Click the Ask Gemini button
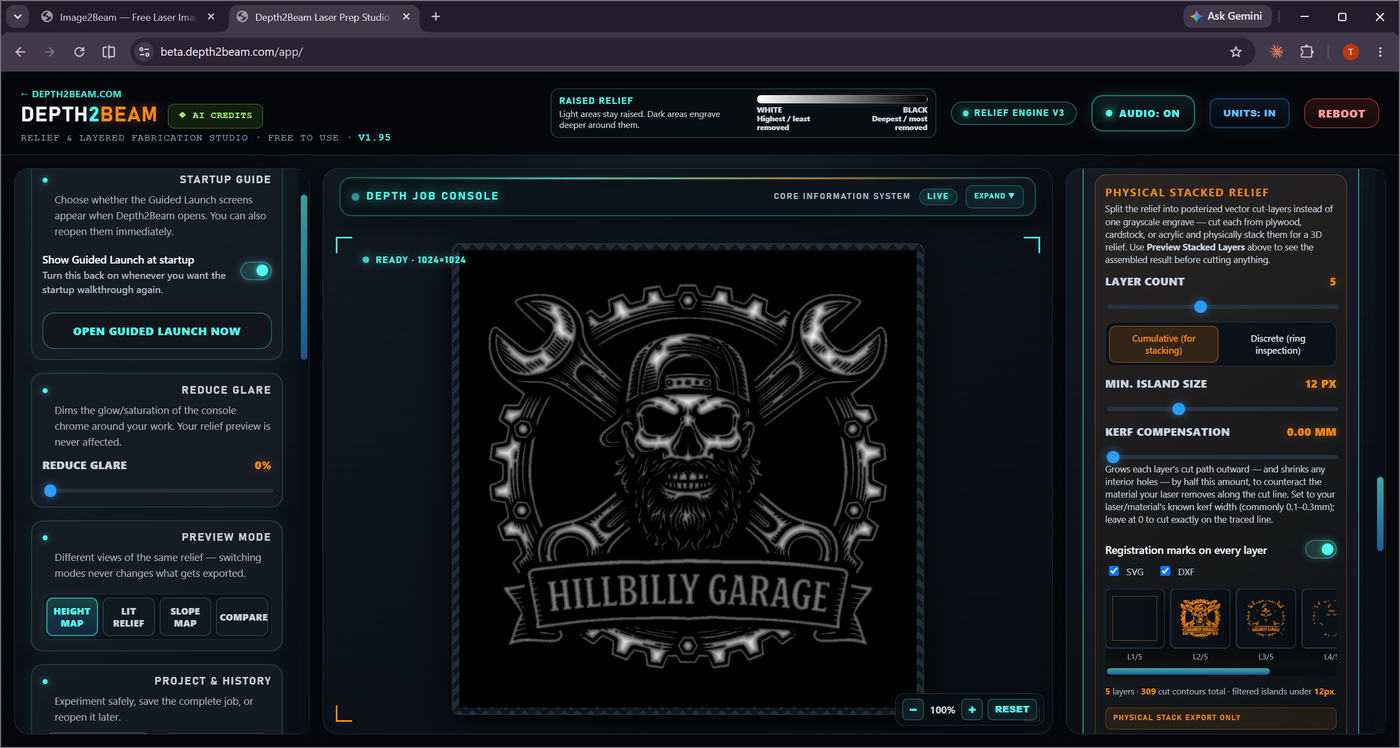1400x748 pixels. point(1228,16)
